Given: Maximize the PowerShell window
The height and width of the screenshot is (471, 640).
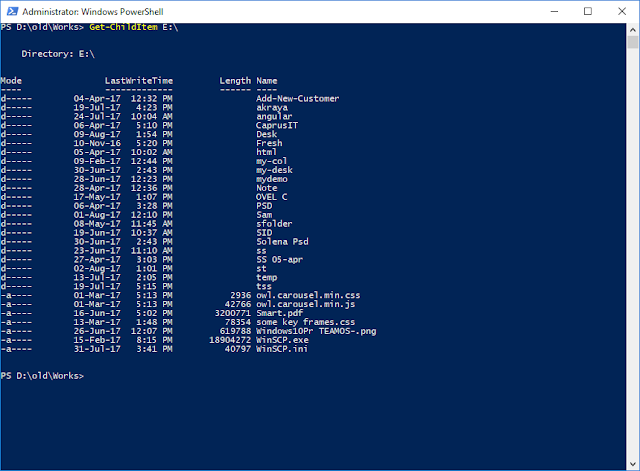Looking at the screenshot, I should coord(586,12).
